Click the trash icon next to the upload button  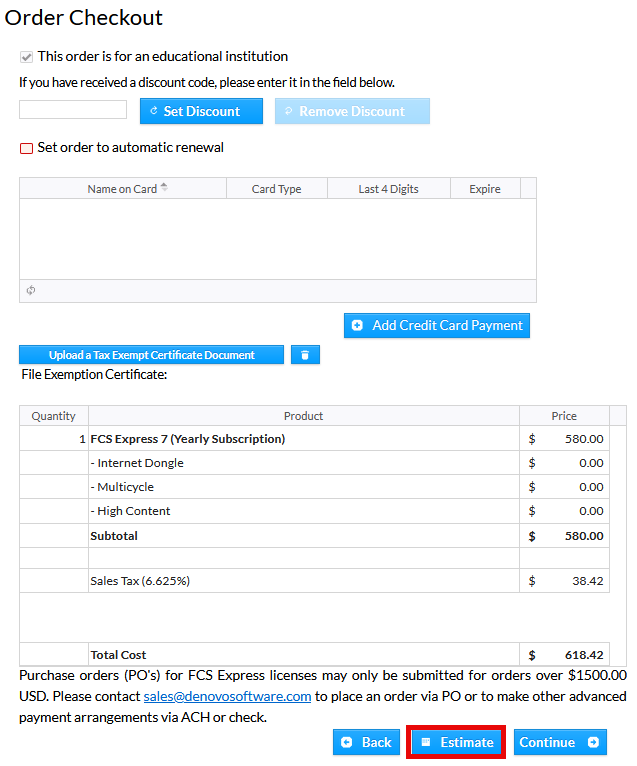pyautogui.click(x=305, y=355)
